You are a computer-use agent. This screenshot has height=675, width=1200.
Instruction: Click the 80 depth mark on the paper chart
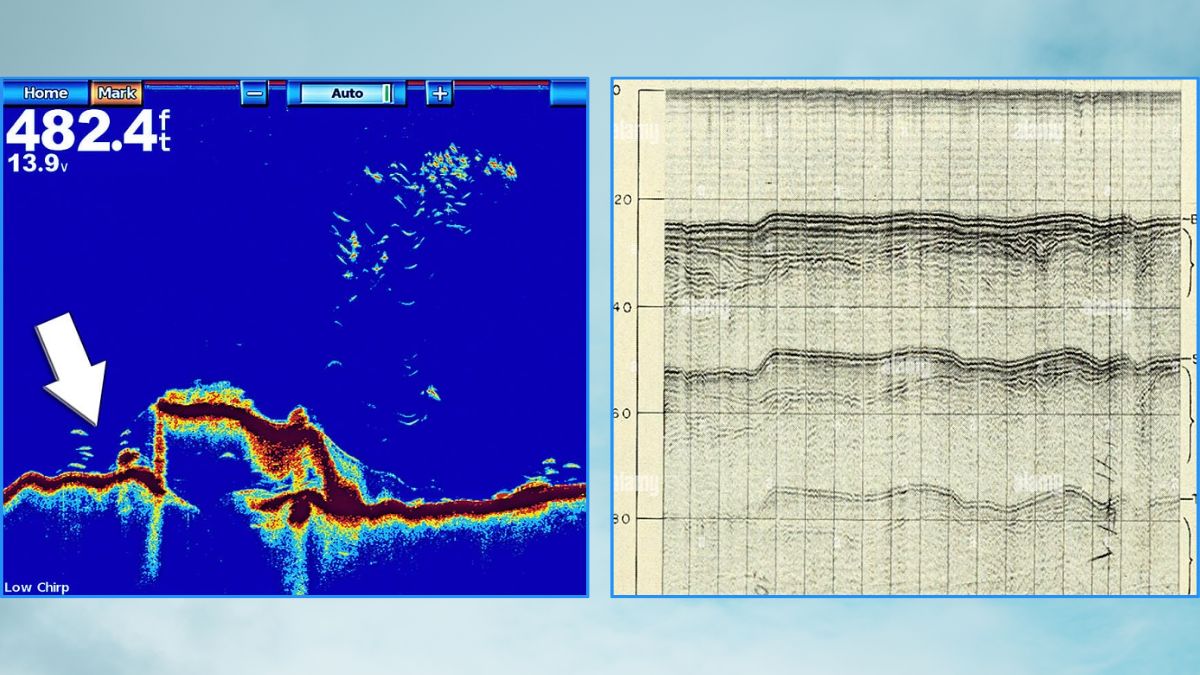(622, 518)
